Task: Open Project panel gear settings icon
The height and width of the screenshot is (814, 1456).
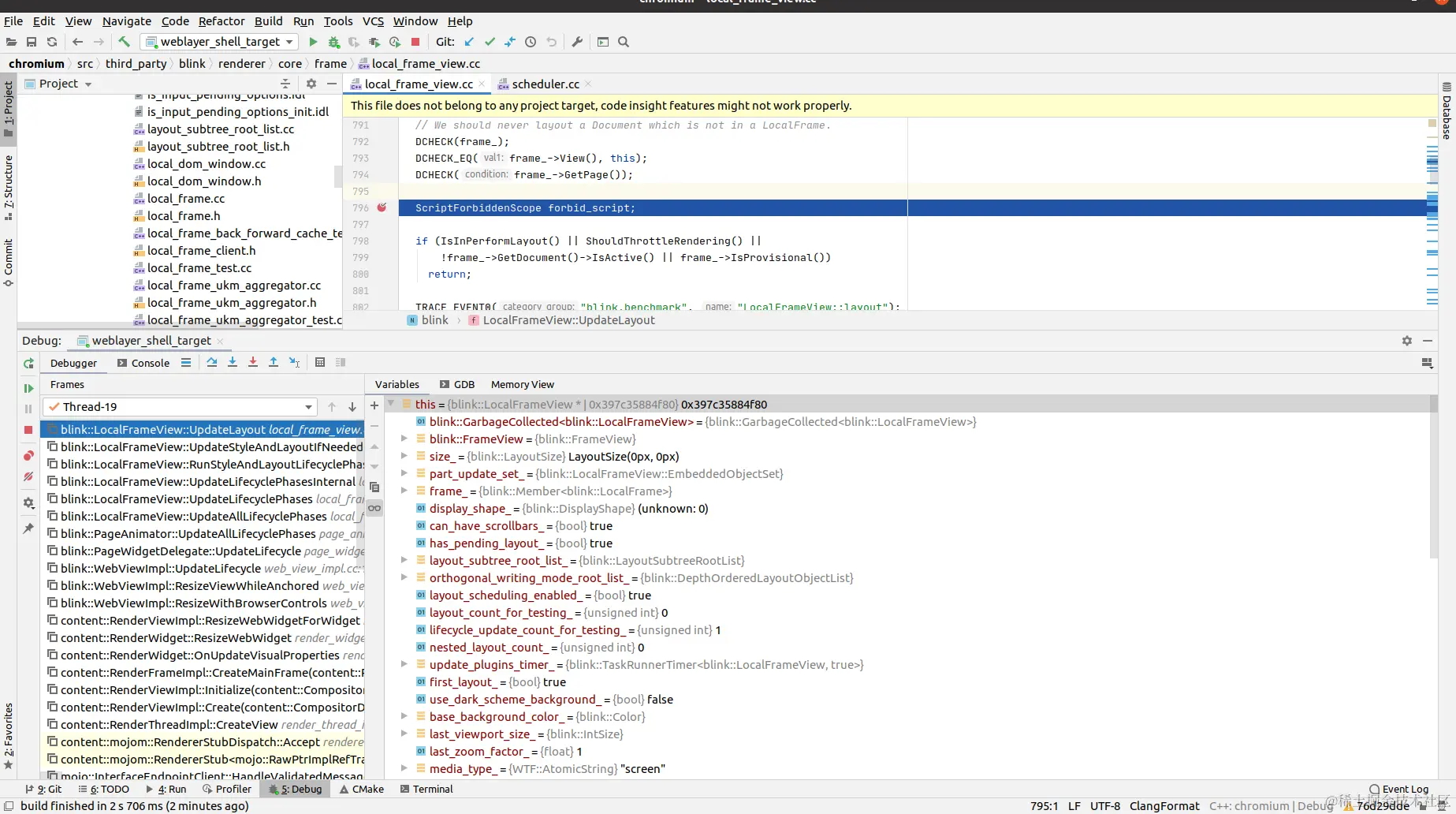Action: pos(311,84)
